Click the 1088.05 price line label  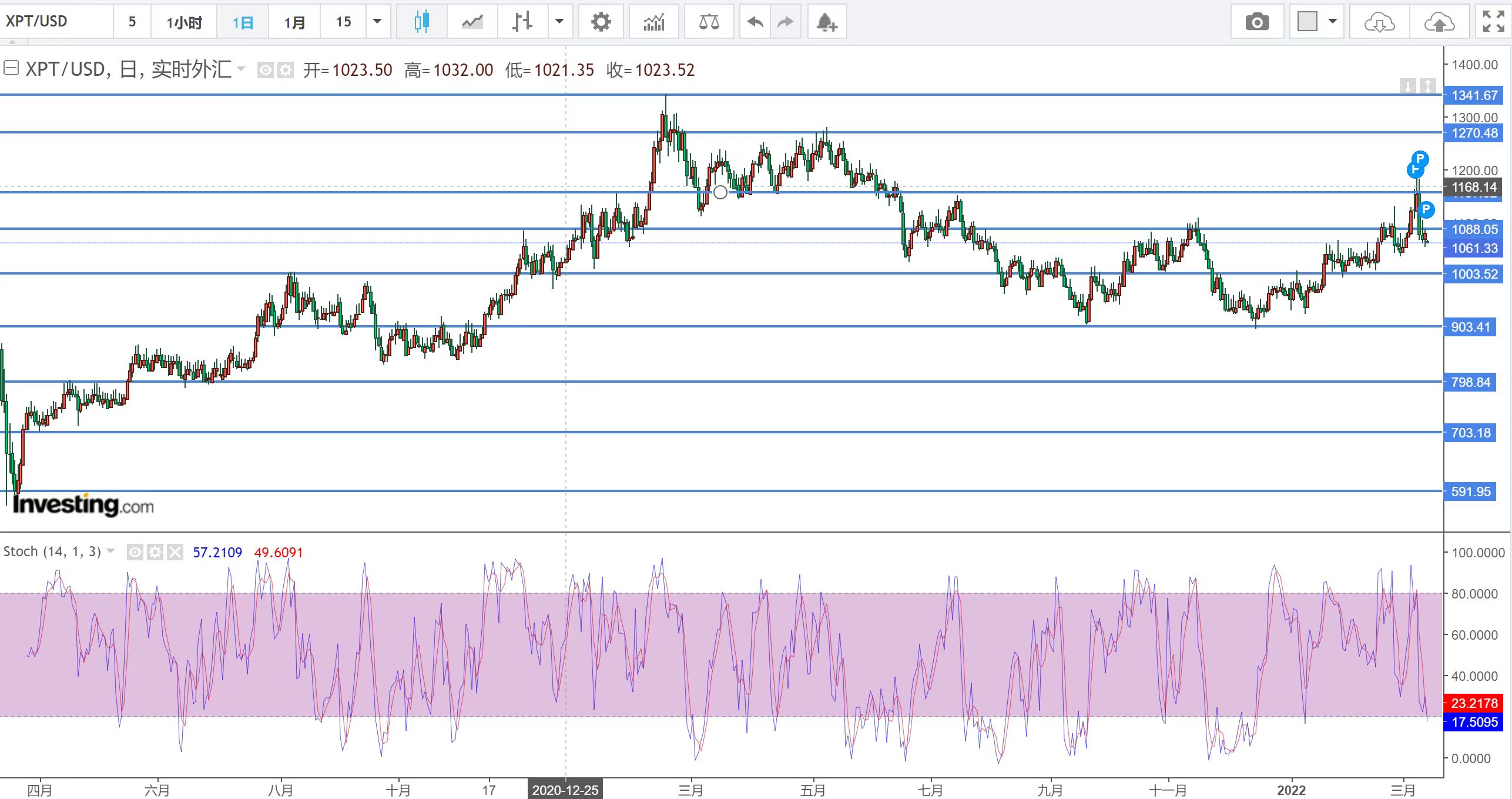1474,229
